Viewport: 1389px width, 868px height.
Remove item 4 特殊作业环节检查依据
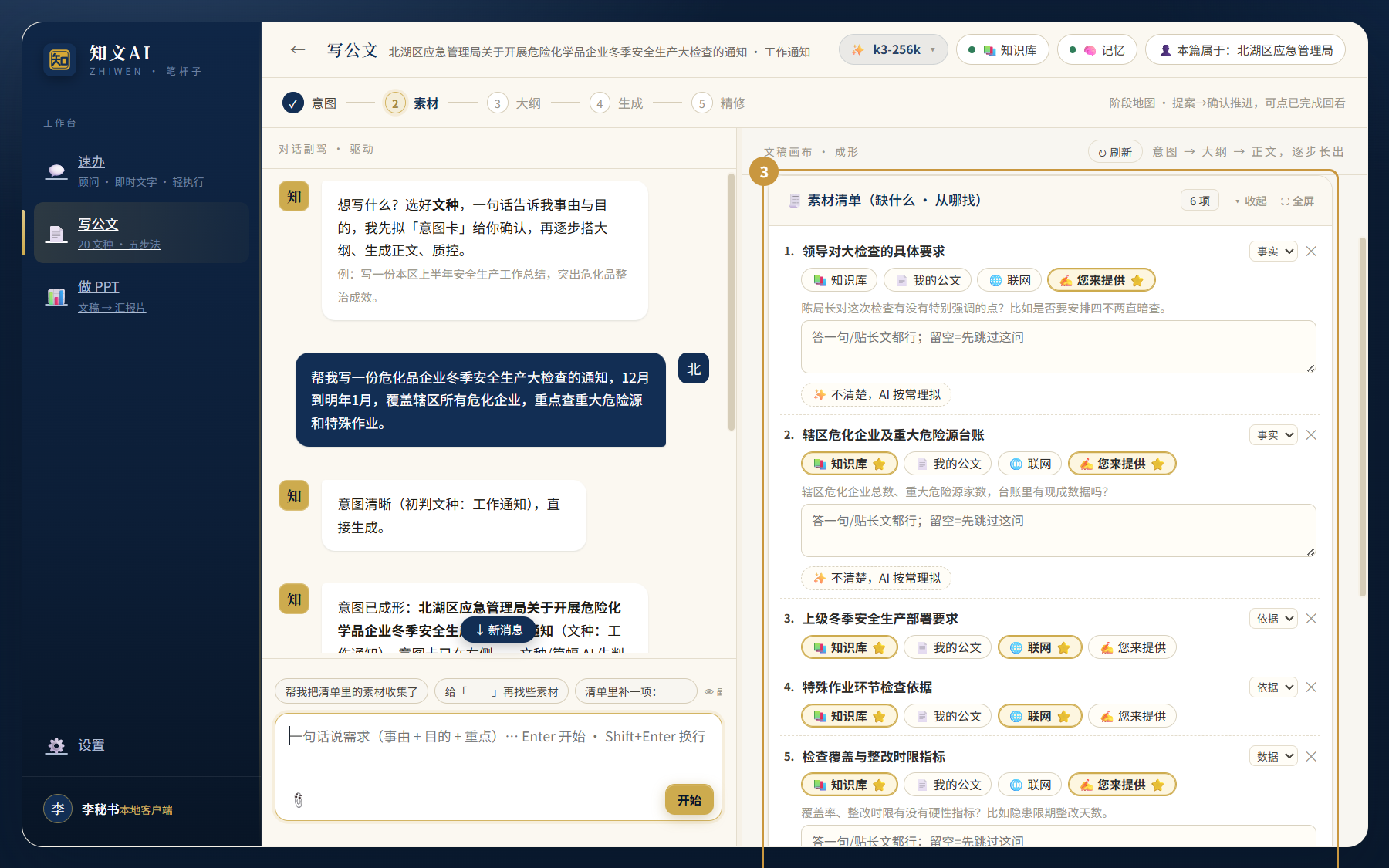[1311, 687]
